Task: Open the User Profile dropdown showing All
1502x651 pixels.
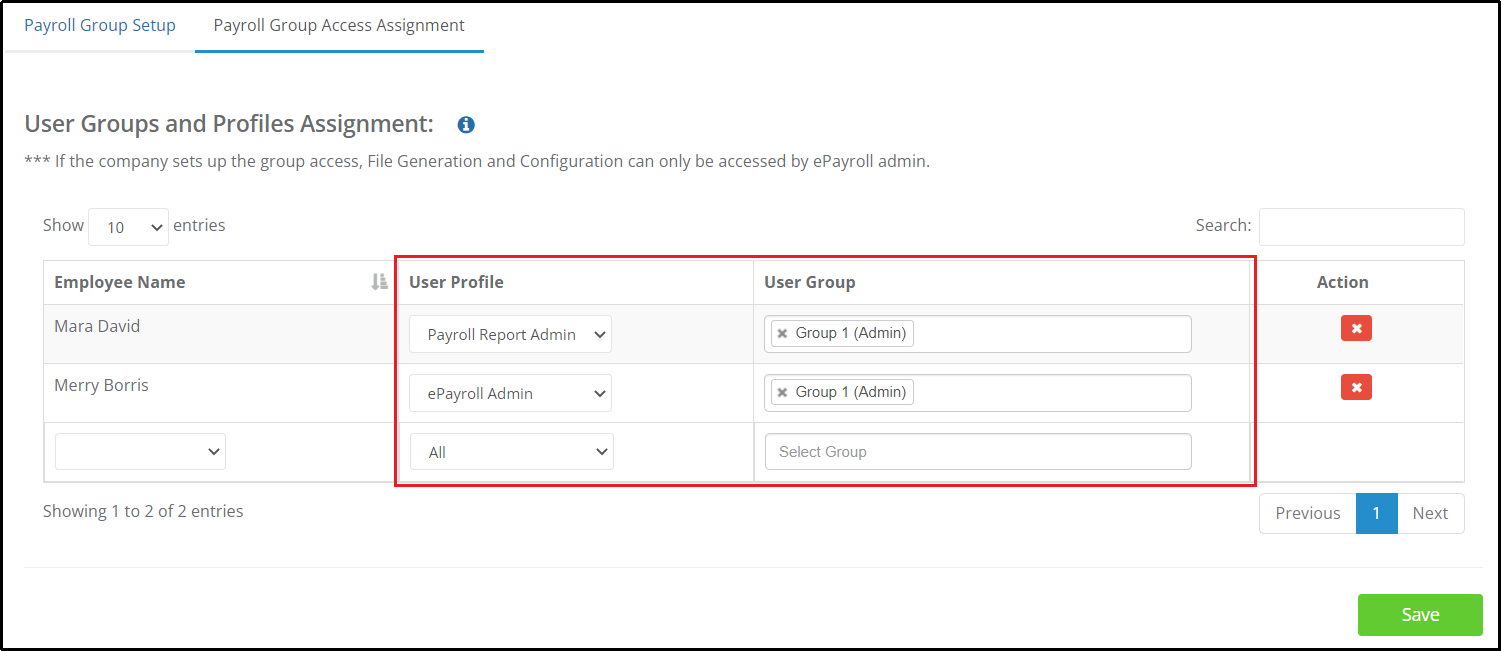Action: pos(512,452)
